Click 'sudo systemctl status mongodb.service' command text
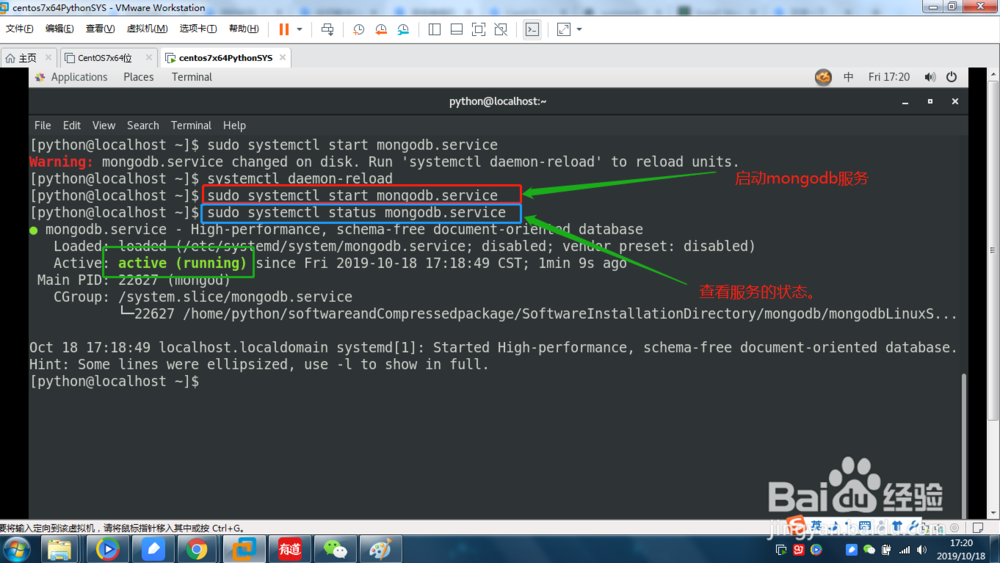 coord(357,213)
